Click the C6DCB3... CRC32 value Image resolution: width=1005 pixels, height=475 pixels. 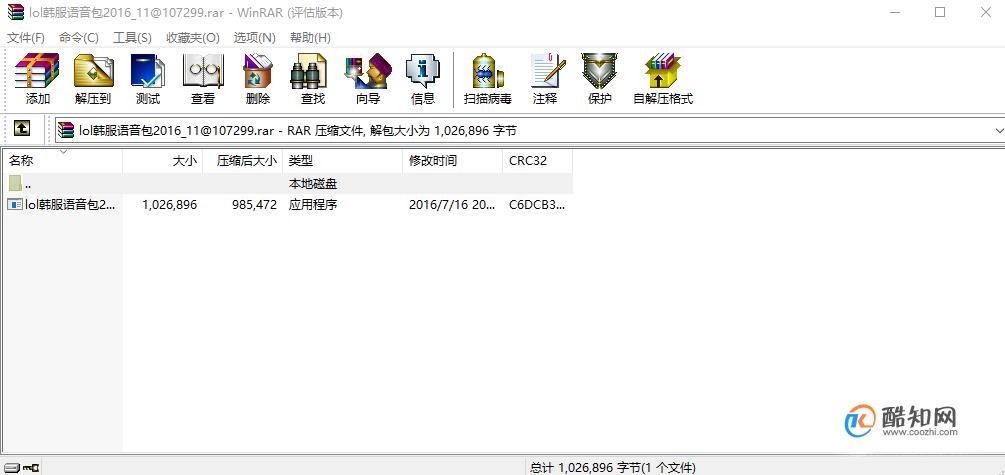coord(537,204)
